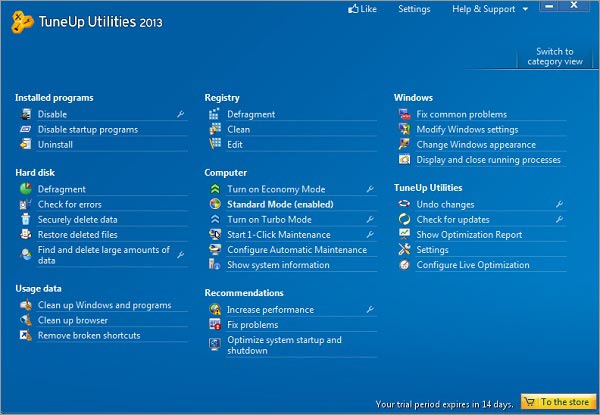
Task: Click the Find and delete large data icon
Action: (x=26, y=254)
